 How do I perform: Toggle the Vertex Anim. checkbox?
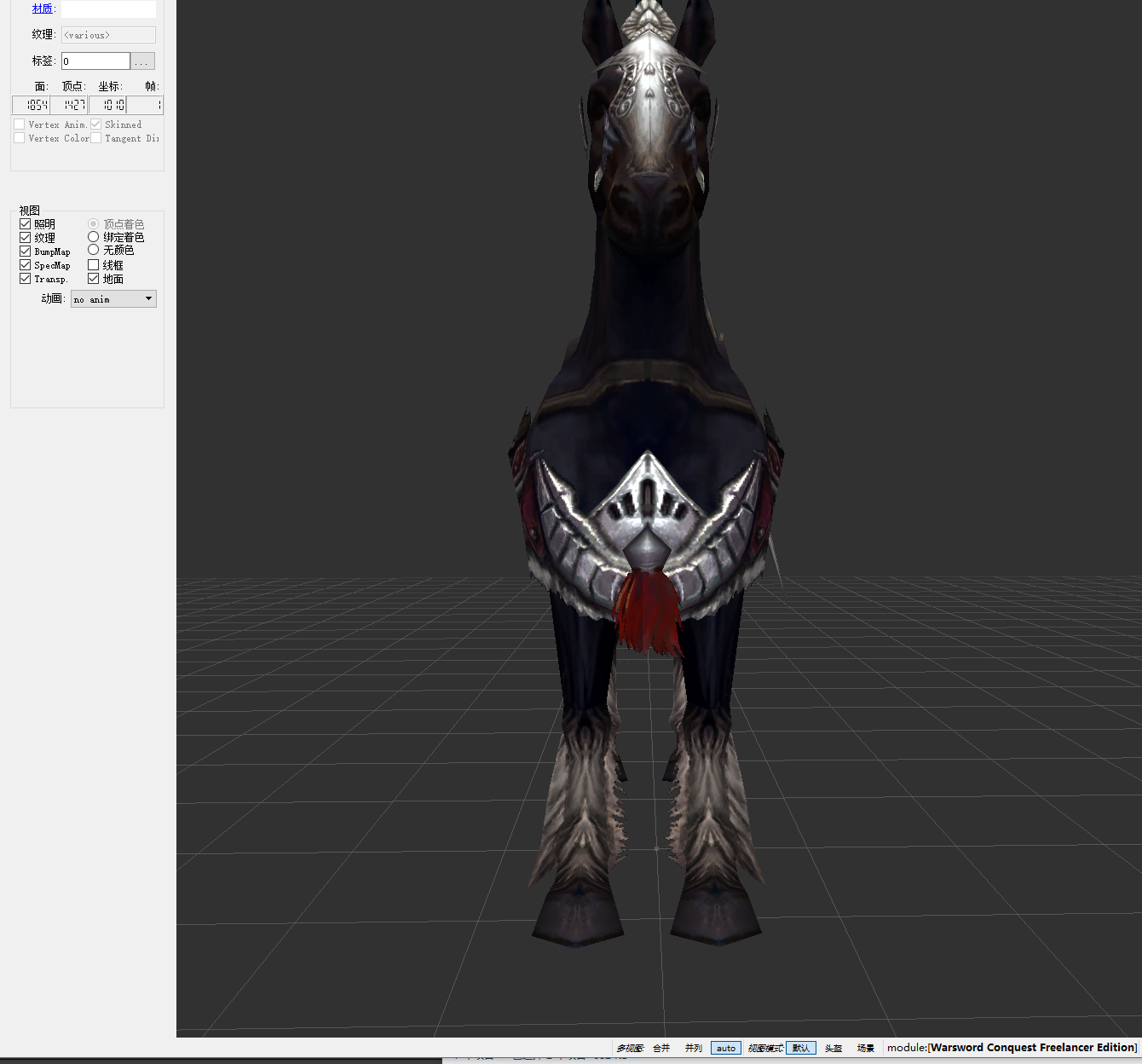[20, 124]
